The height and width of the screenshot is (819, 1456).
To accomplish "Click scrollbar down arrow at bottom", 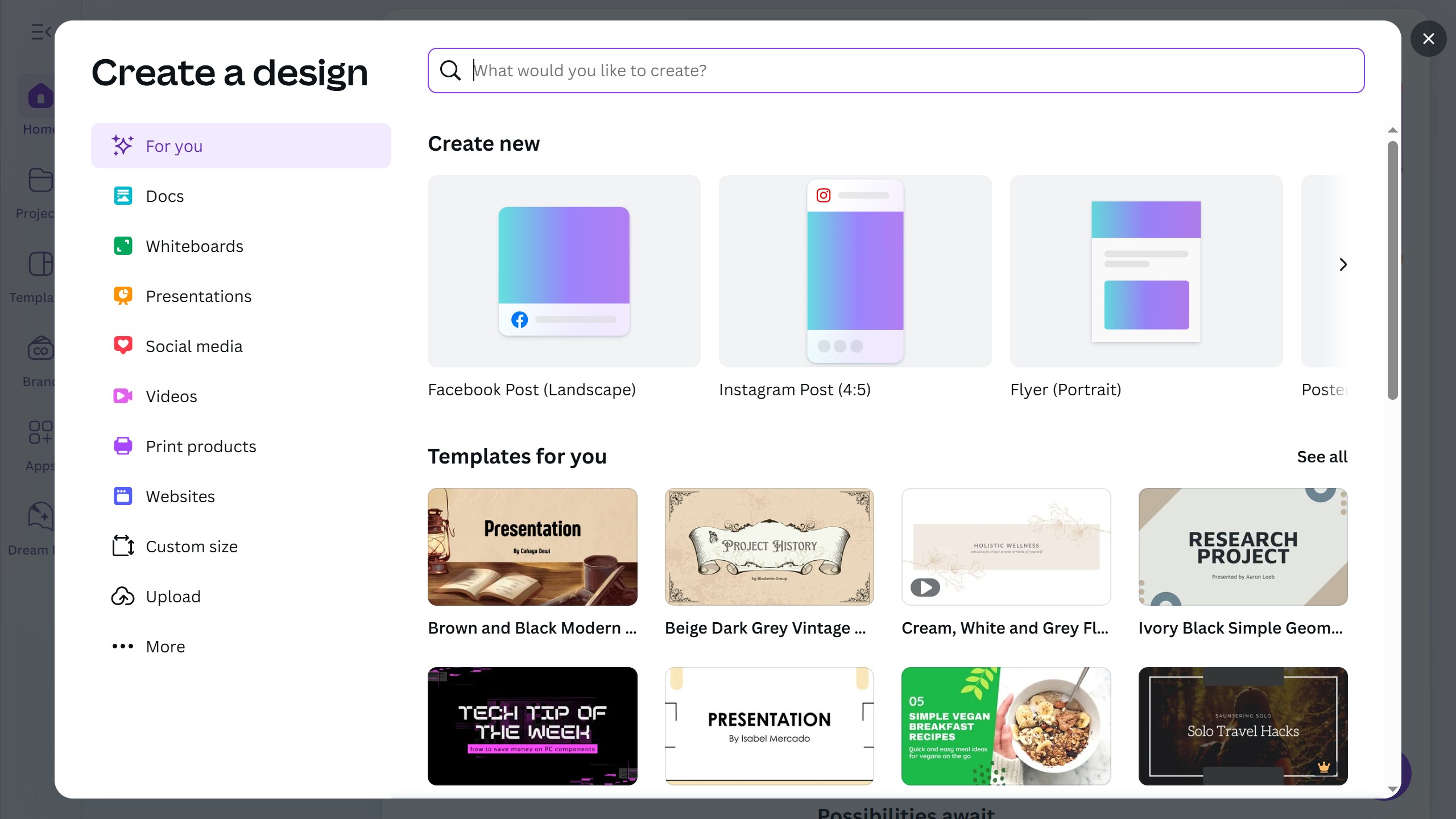I will point(1392,789).
